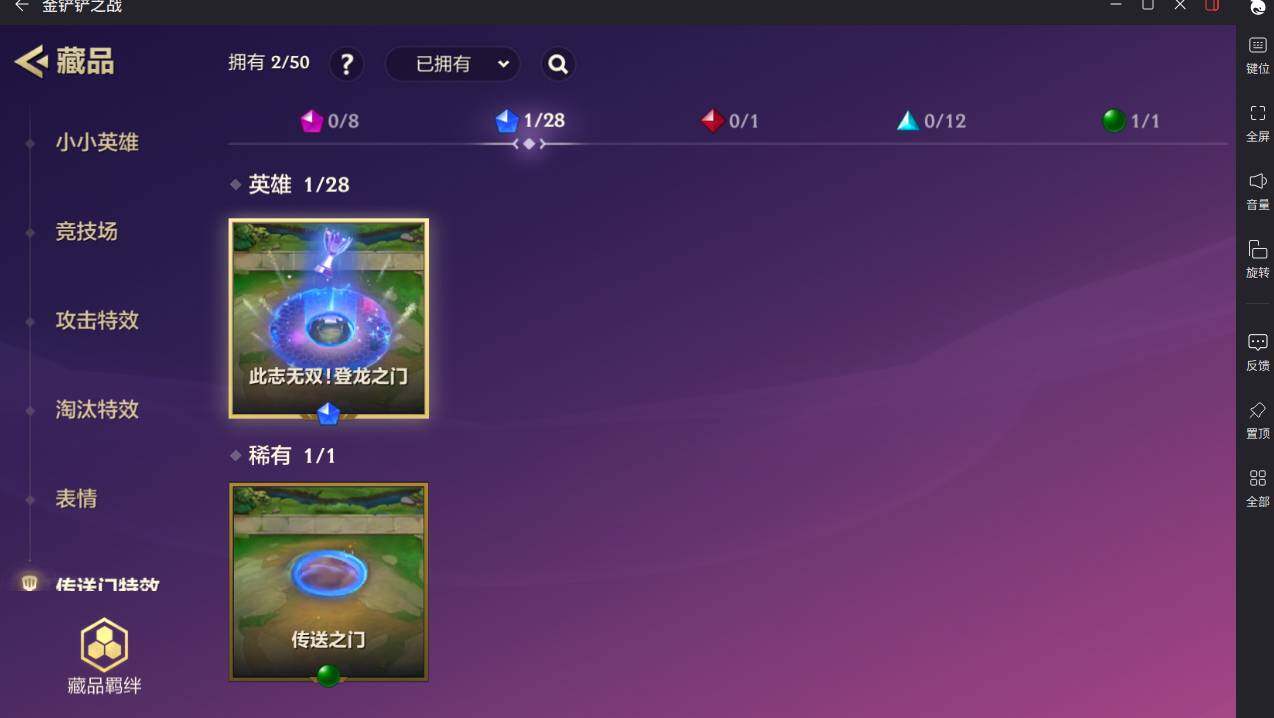Select the red gem 0/1 tab
1274x718 pixels.
click(729, 121)
